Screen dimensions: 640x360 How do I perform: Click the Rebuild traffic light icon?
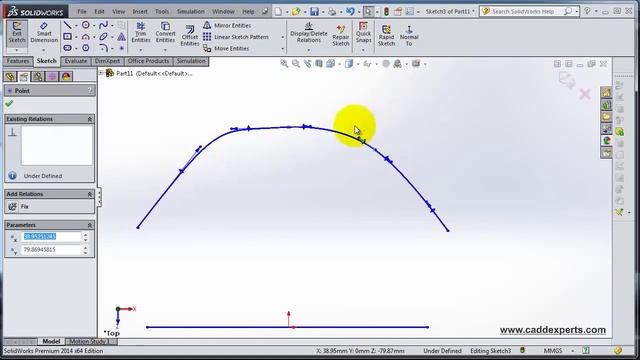coord(386,11)
